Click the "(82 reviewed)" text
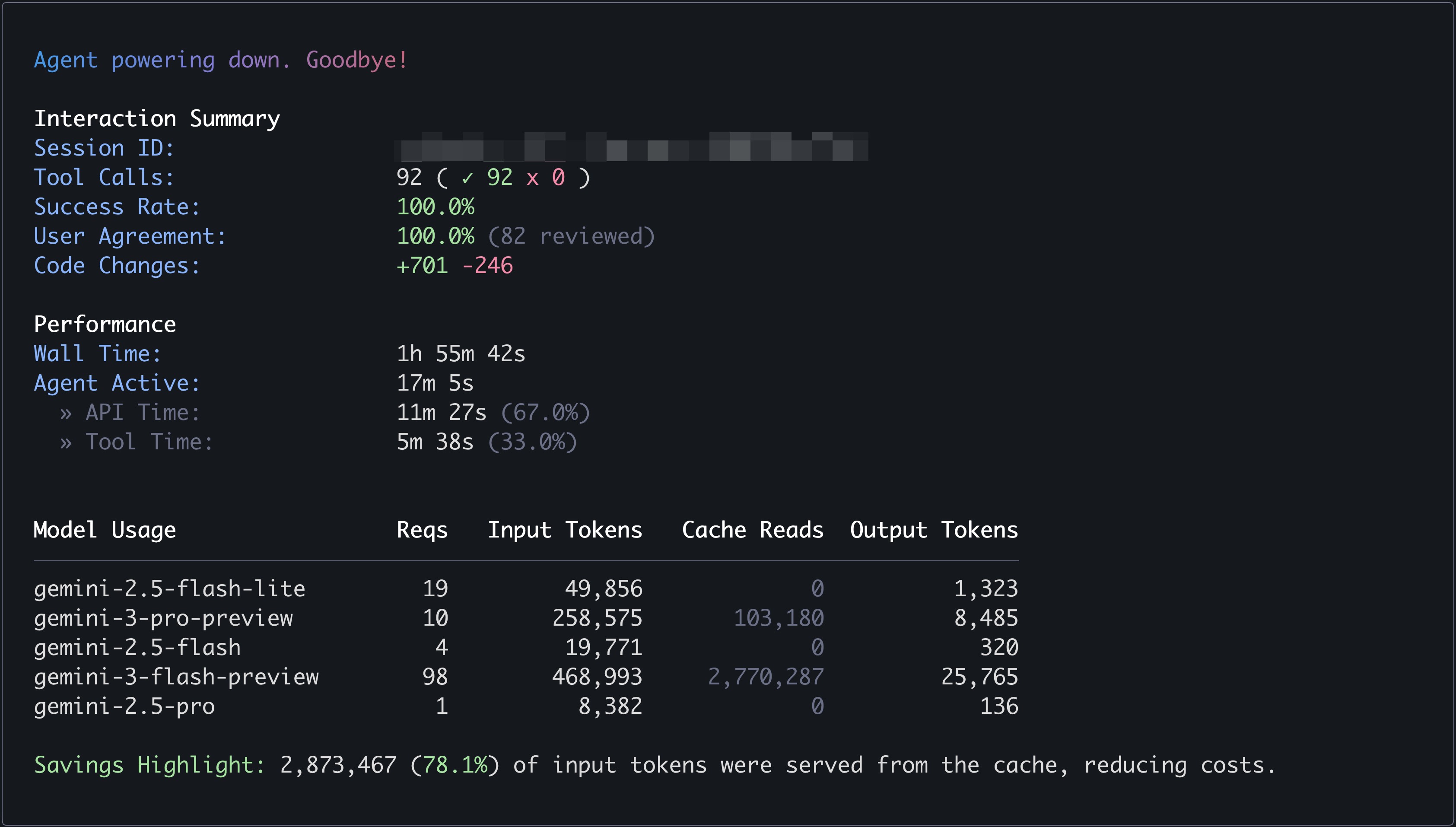Viewport: 1456px width, 827px height. (571, 236)
